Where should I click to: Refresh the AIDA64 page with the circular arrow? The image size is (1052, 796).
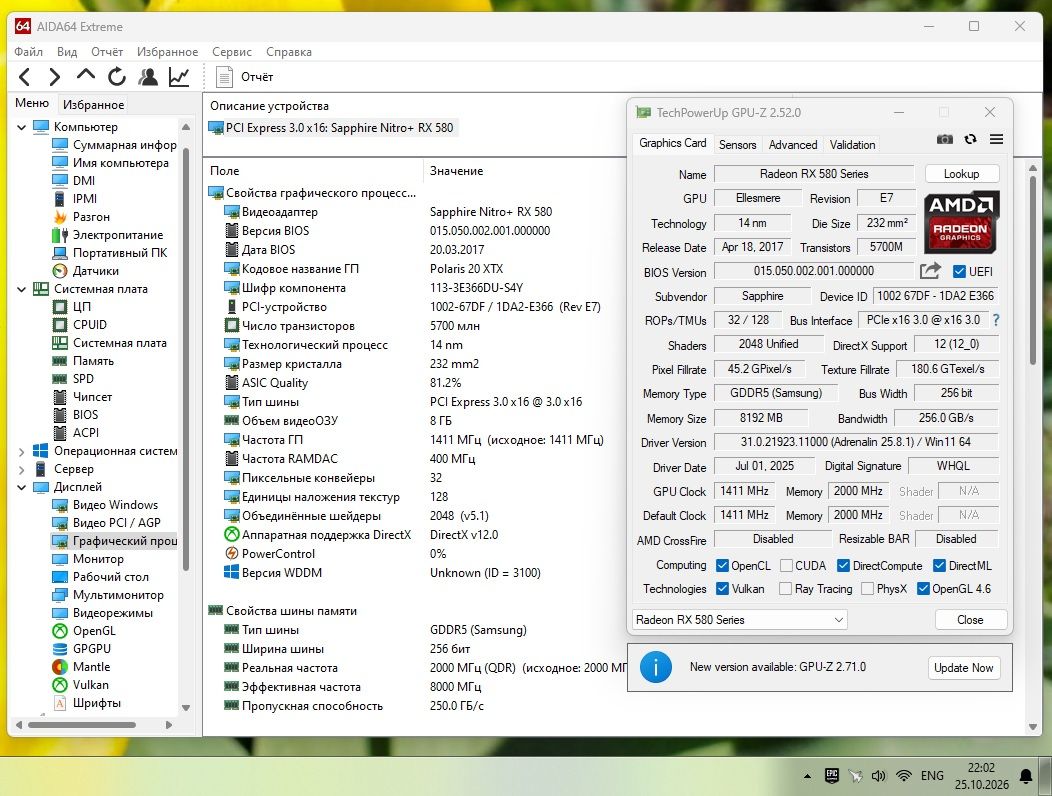coord(117,77)
